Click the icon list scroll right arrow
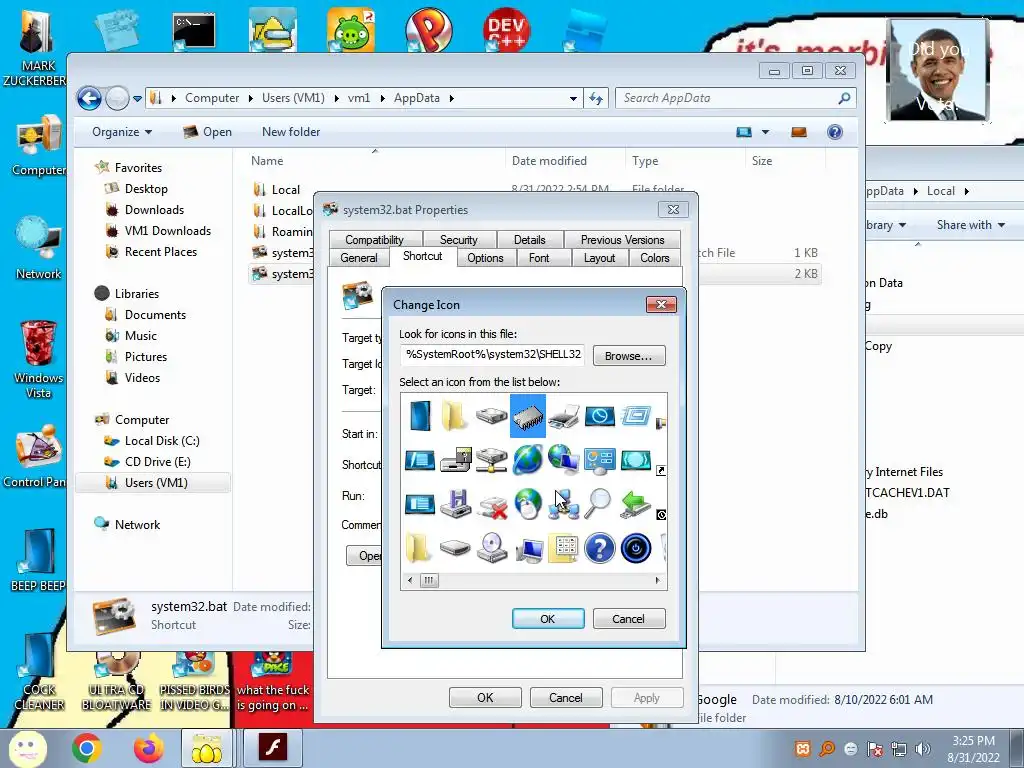 pos(658,580)
